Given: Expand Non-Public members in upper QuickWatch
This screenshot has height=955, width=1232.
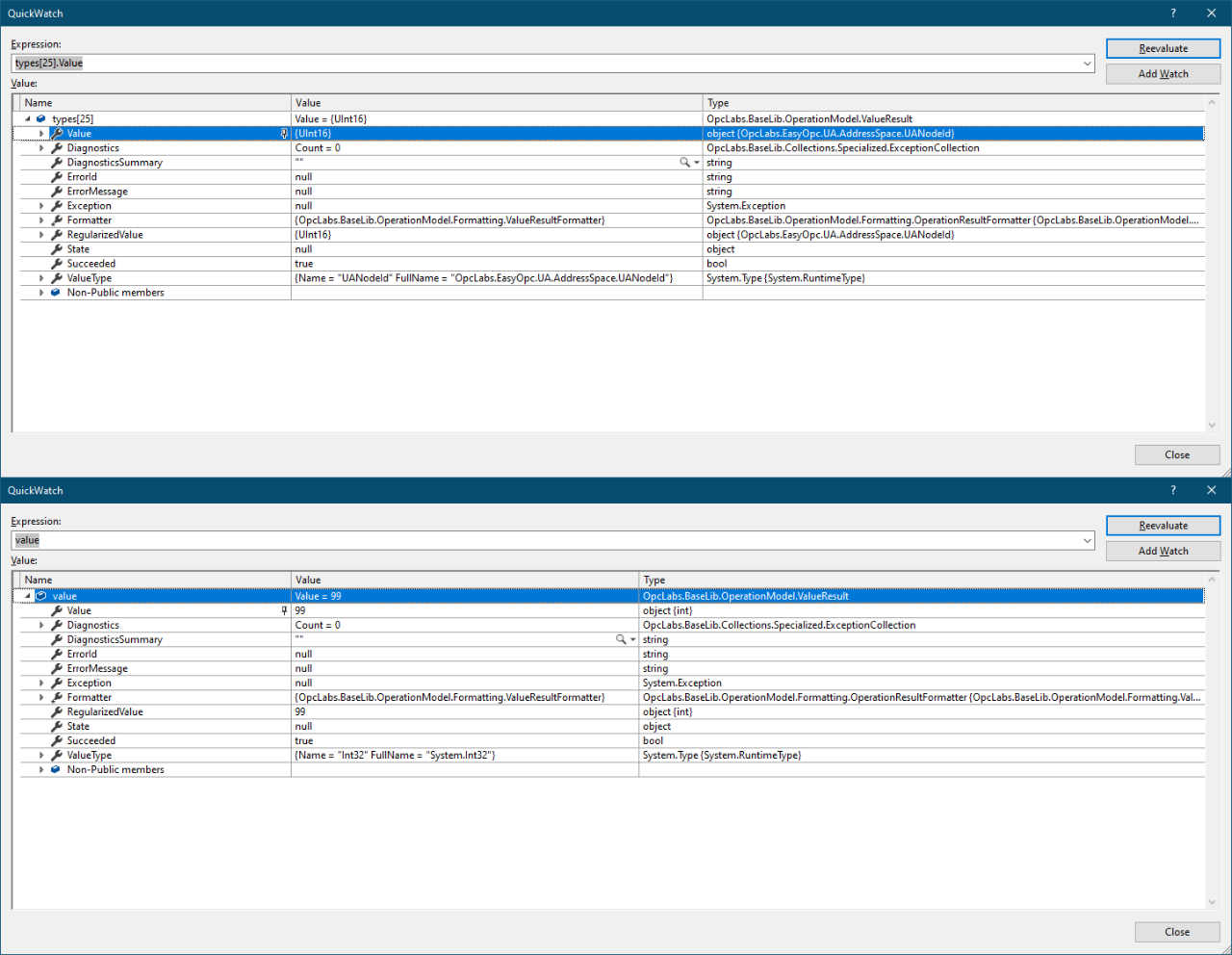Looking at the screenshot, I should coord(41,293).
